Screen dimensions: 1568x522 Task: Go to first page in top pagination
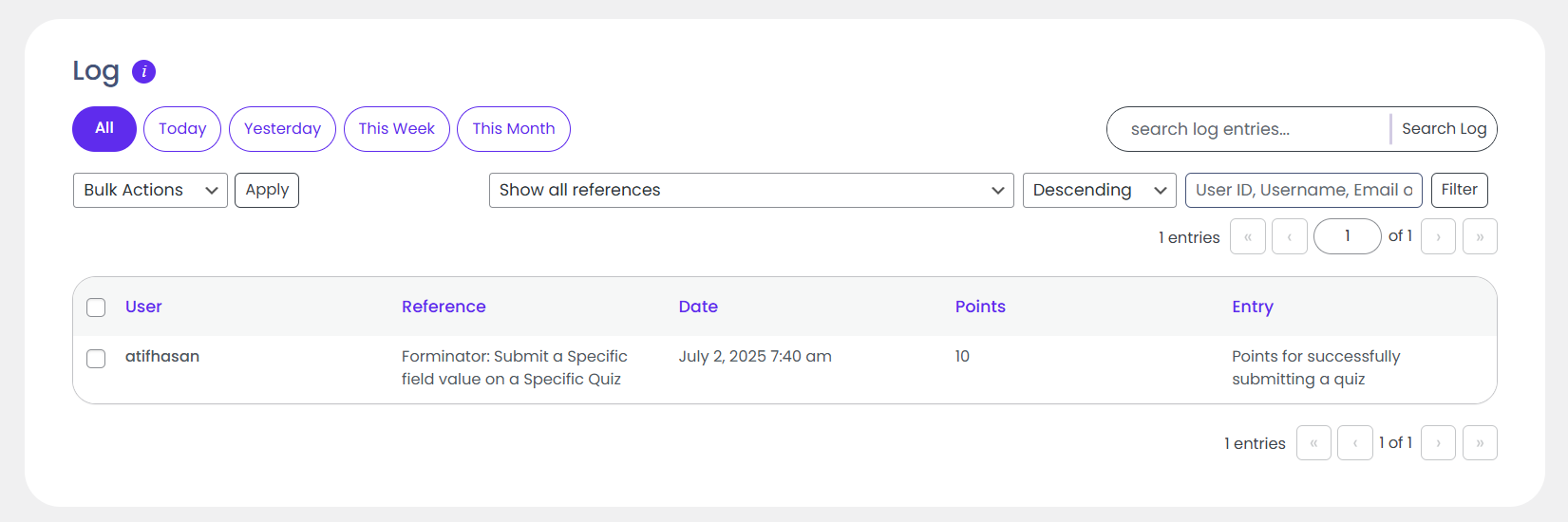point(1247,236)
